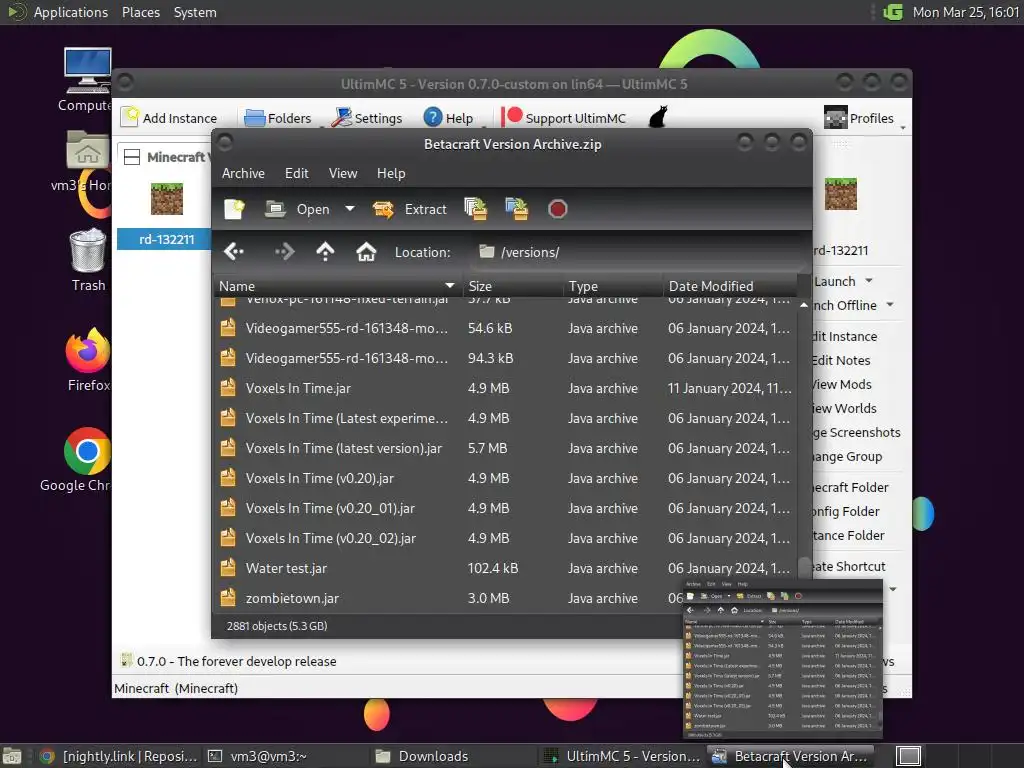Screen dimensions: 1024x768
Task: Sort by Date Modified column header
Action: point(730,286)
